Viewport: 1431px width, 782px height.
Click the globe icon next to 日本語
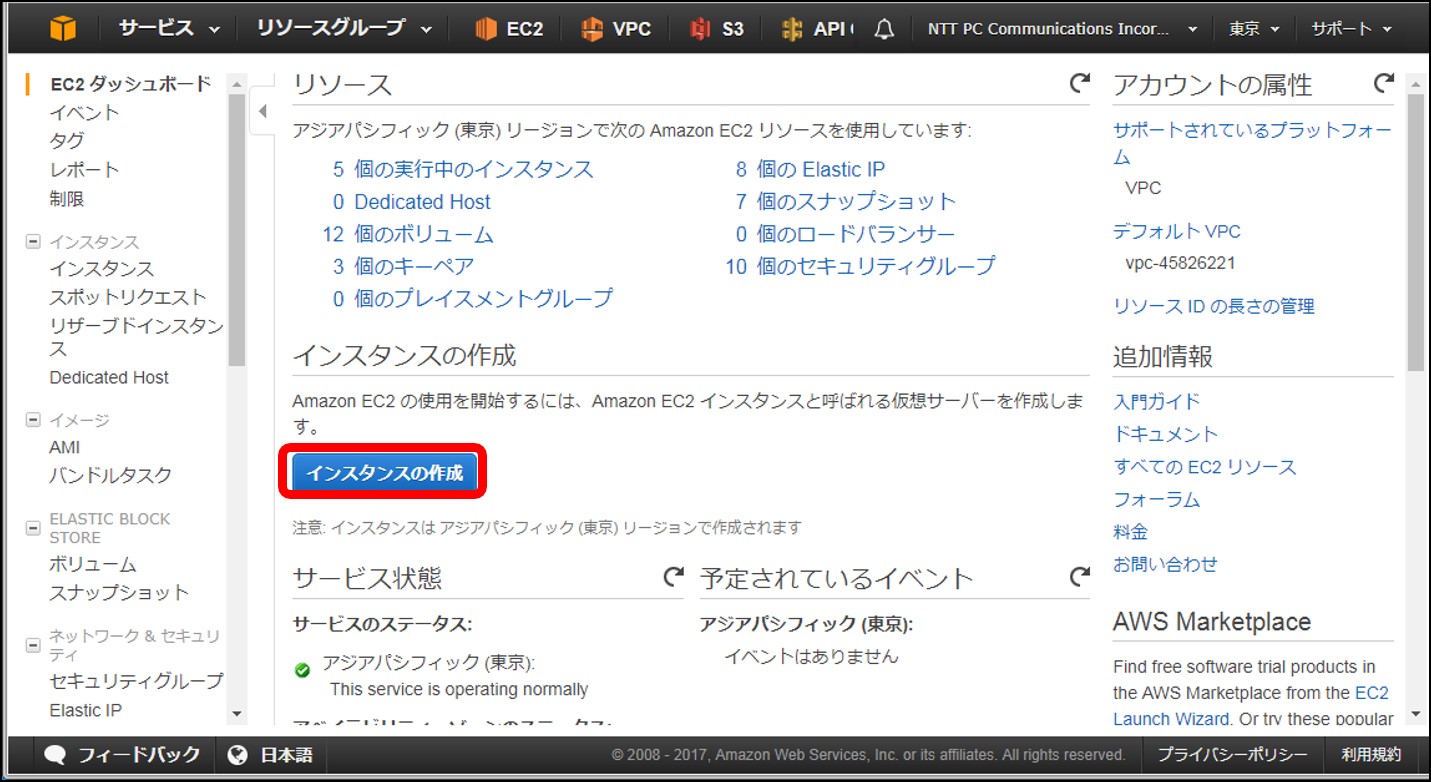[237, 755]
